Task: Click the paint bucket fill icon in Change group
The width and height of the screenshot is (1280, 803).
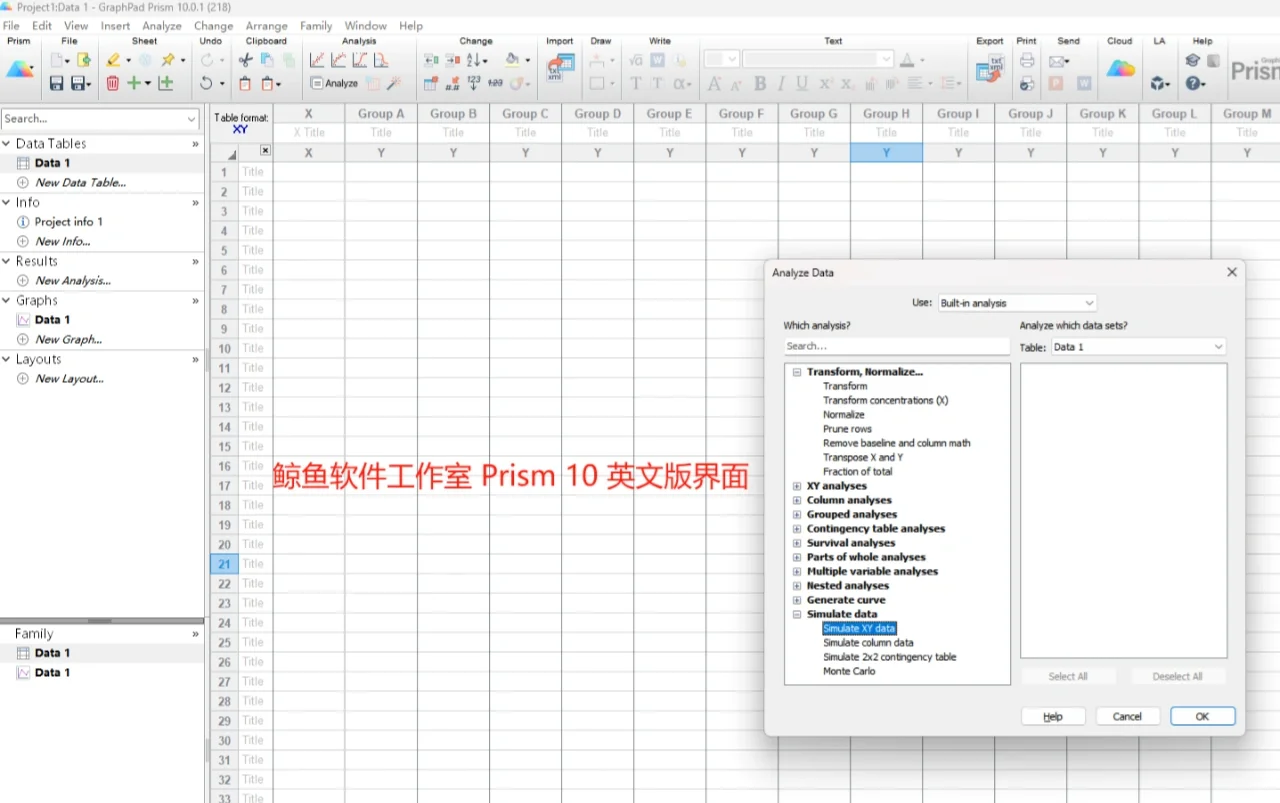Action: tap(512, 60)
